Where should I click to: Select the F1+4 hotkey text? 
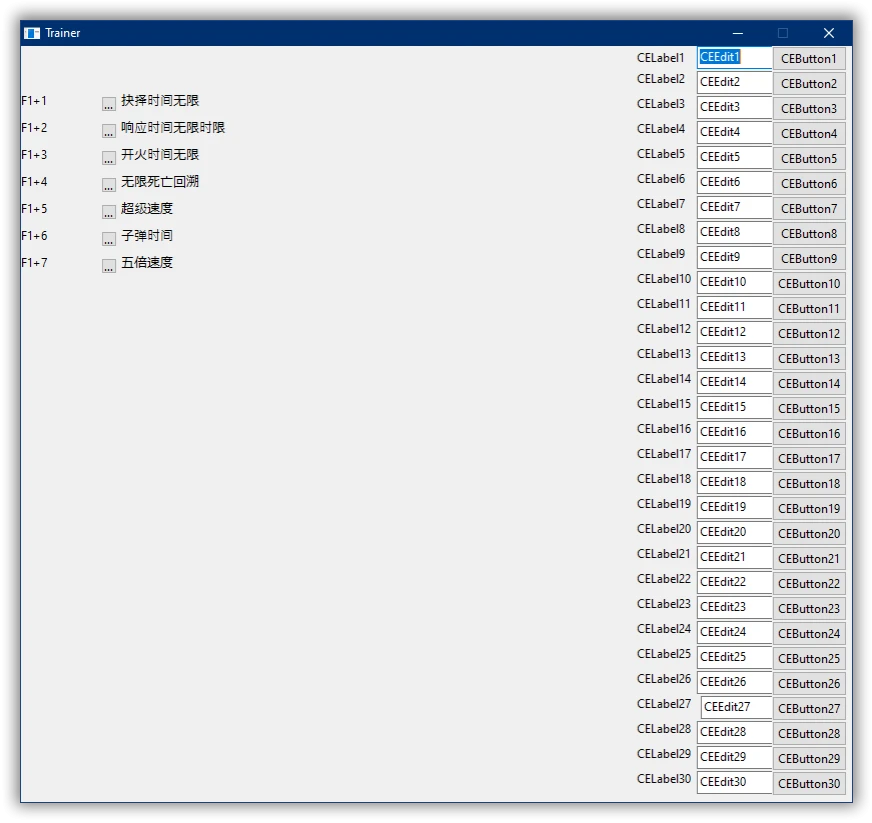click(x=34, y=182)
